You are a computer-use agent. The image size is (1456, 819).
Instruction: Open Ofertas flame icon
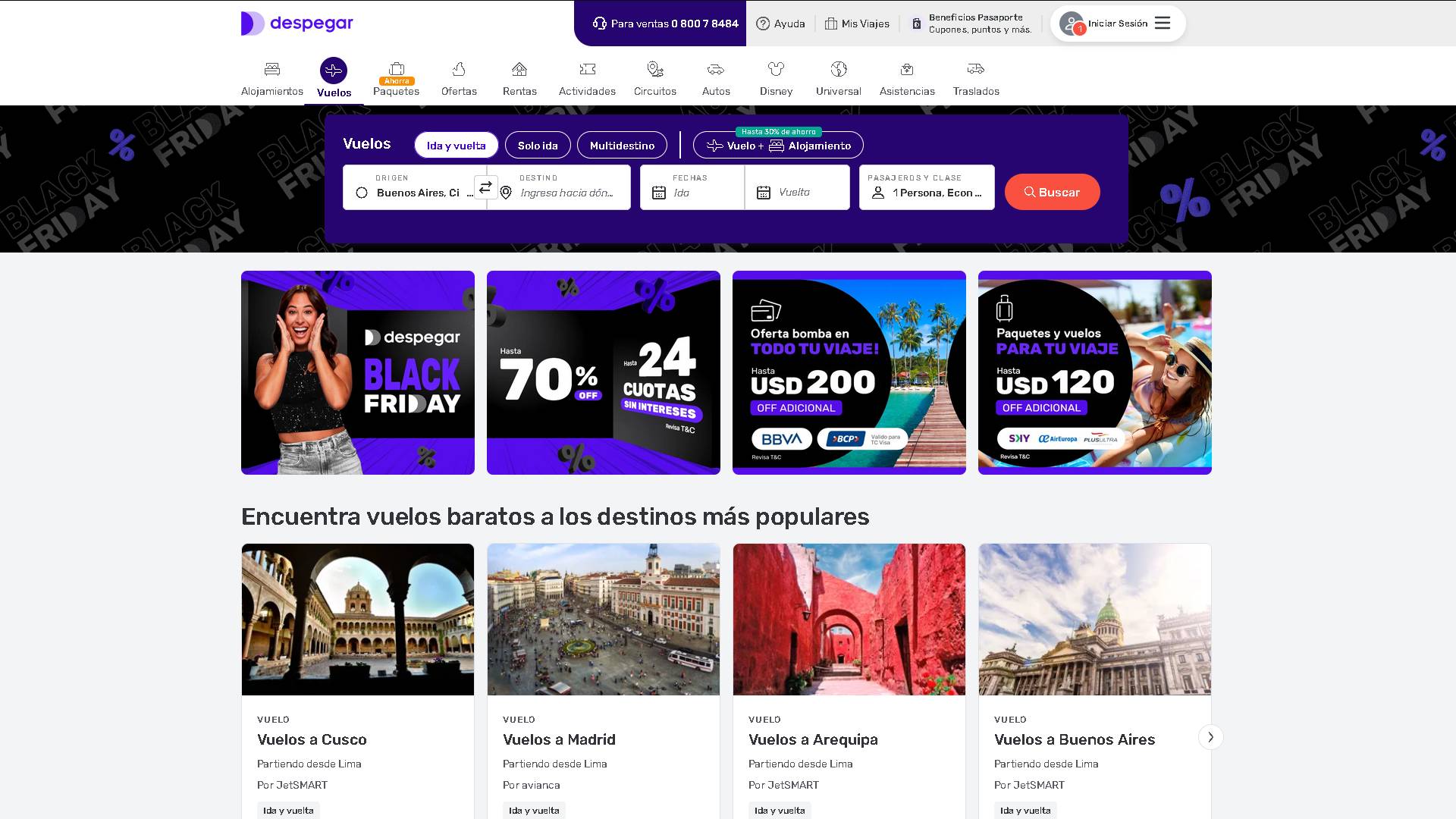pyautogui.click(x=459, y=69)
